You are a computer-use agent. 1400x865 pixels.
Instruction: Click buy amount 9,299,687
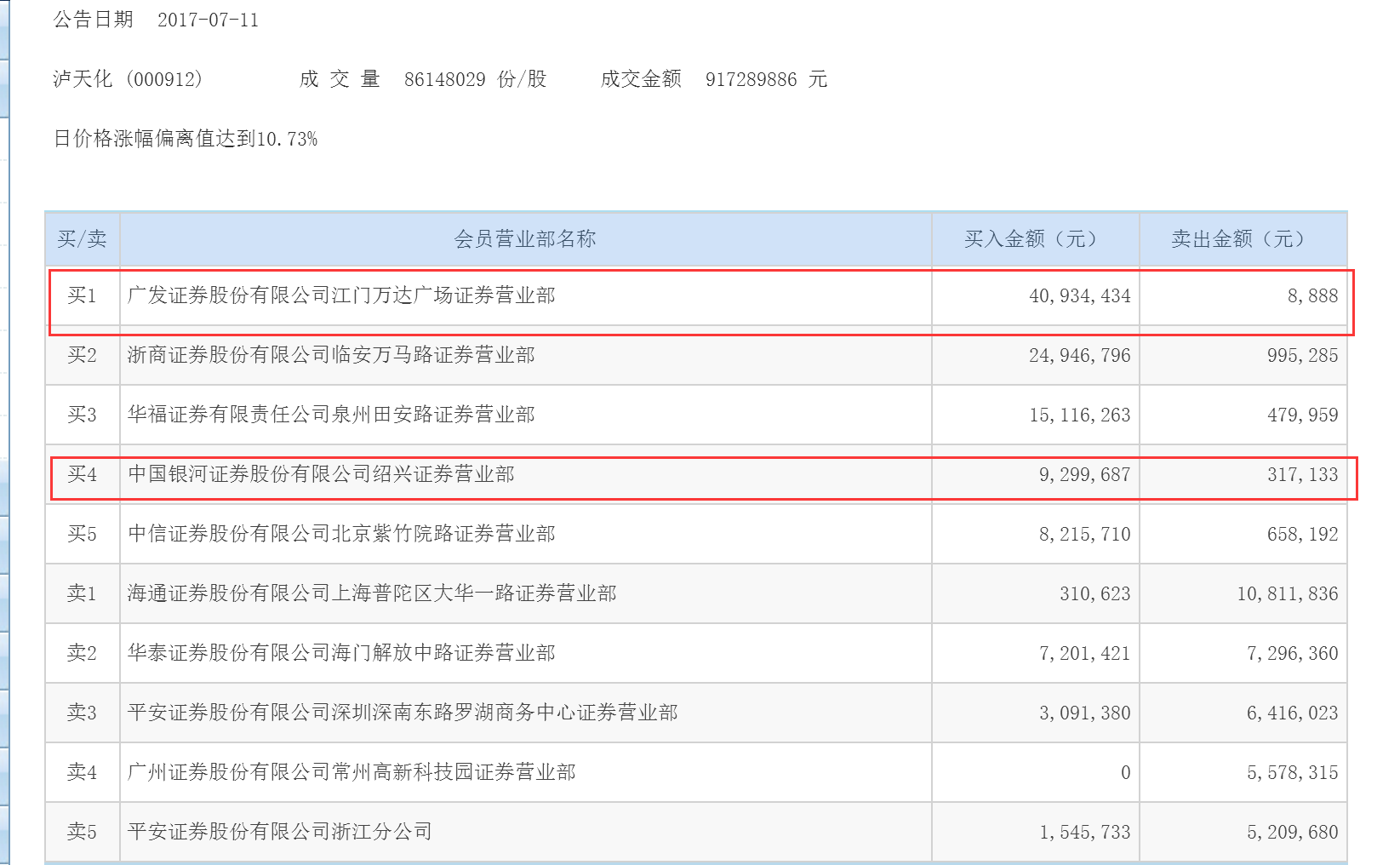1085,474
